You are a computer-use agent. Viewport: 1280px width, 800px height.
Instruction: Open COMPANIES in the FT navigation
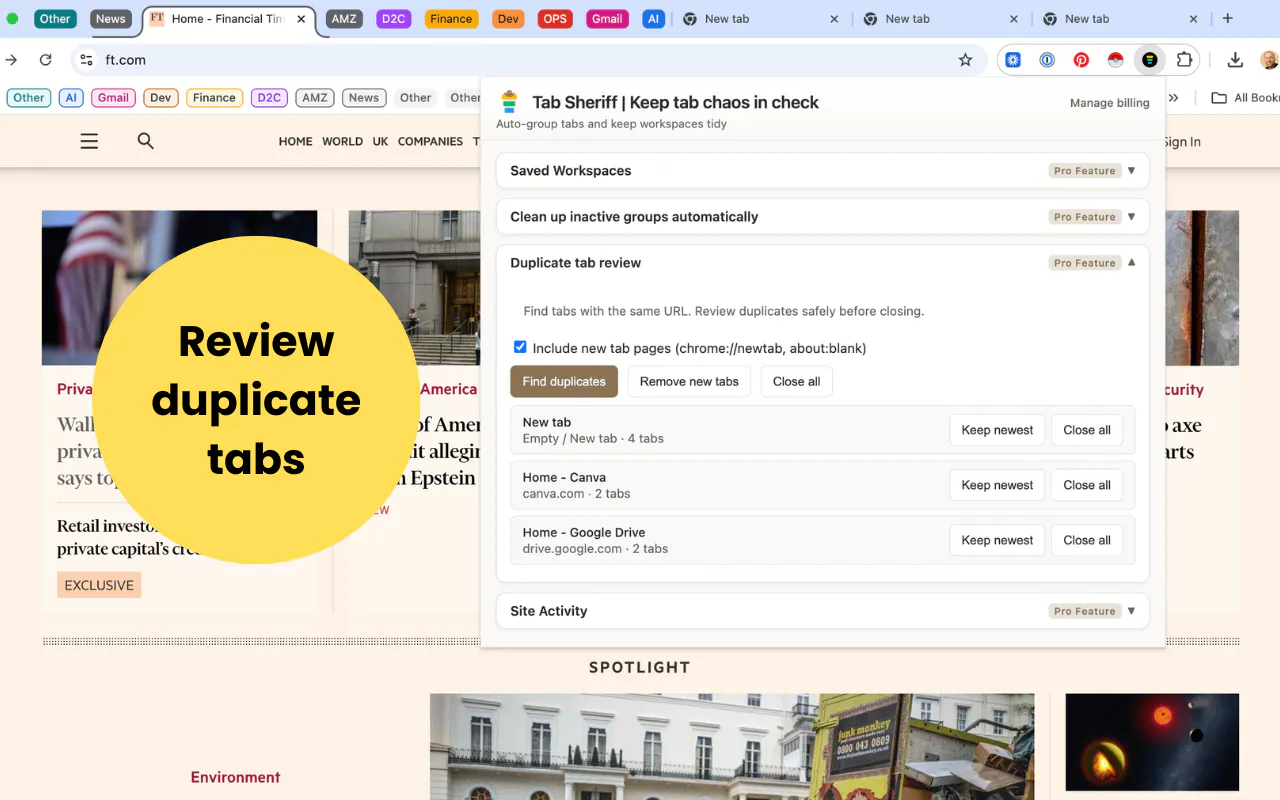430,142
